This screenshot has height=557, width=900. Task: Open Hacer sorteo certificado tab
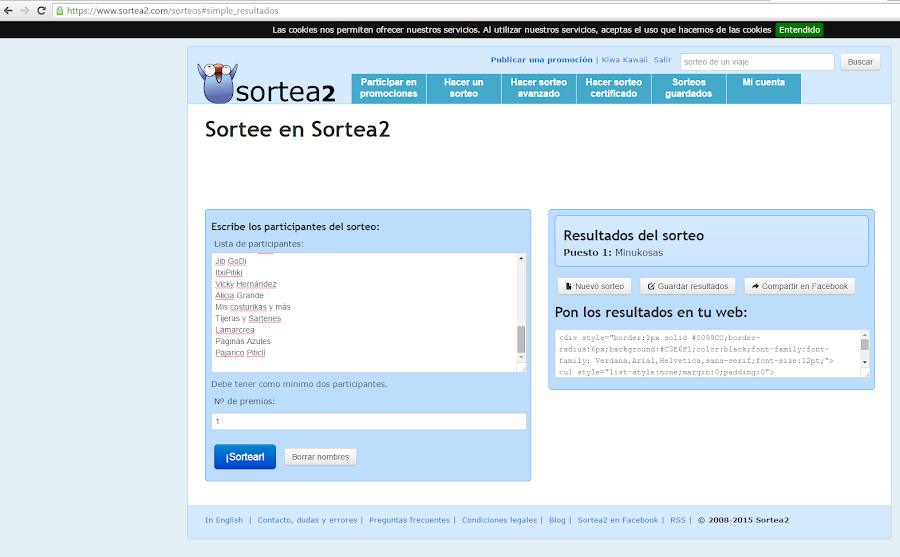click(614, 88)
